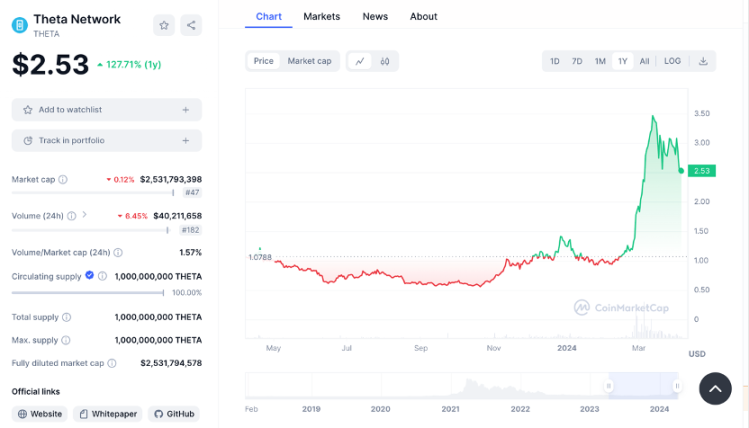The width and height of the screenshot is (749, 428).
Task: Open the Fully diluted market cap info icon
Action: 112,364
